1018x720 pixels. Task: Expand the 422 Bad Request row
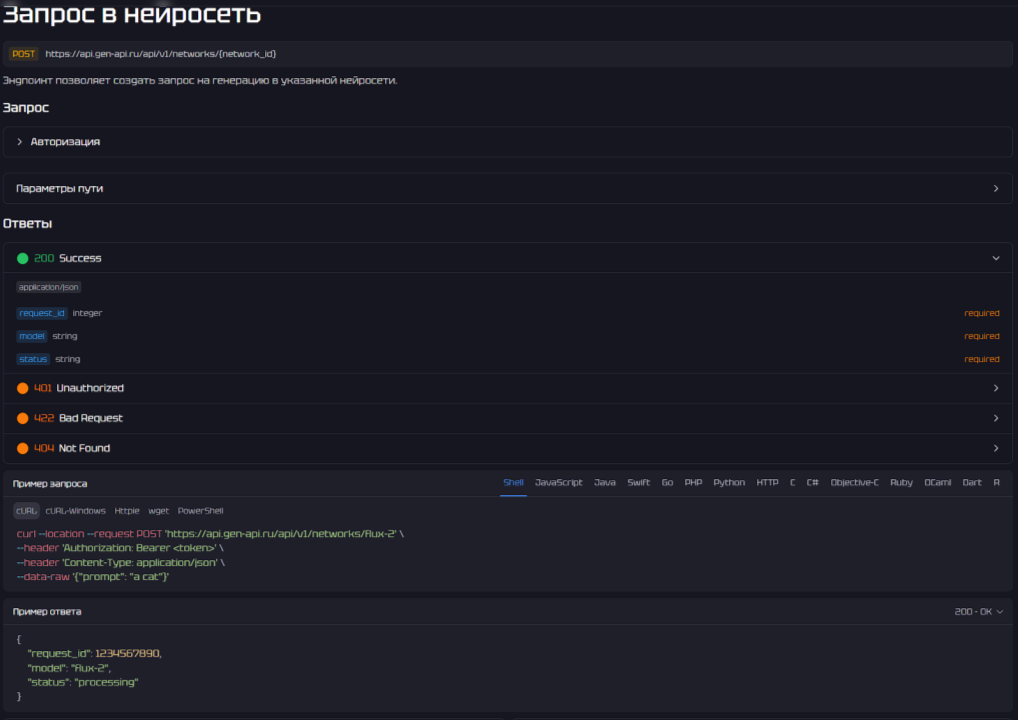pyautogui.click(x=995, y=418)
